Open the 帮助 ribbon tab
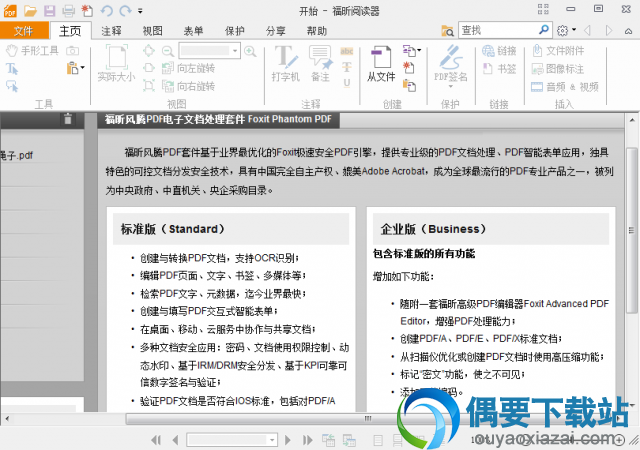This screenshot has height=450, width=640. tap(317, 31)
